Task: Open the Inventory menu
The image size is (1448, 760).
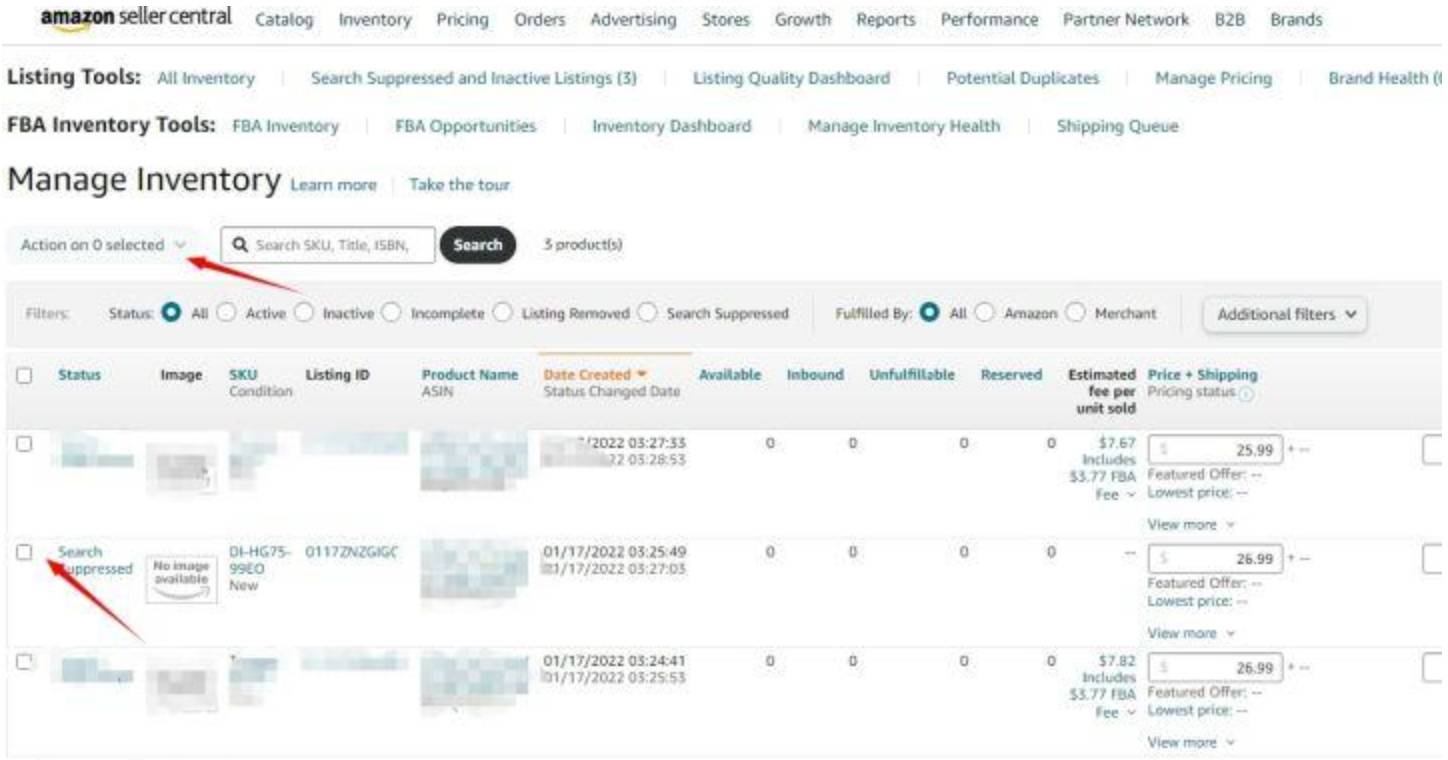Action: (x=375, y=20)
